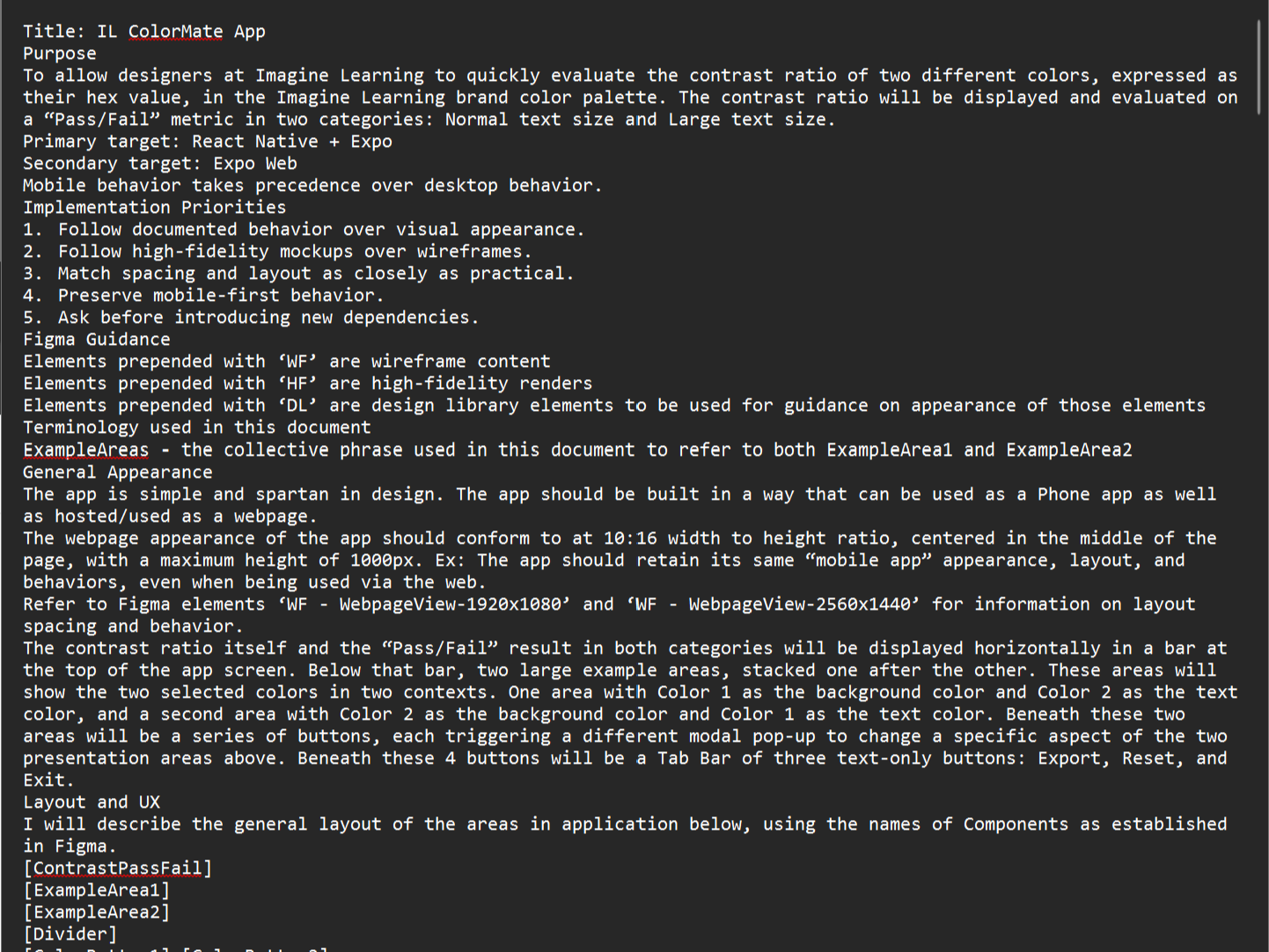This screenshot has width=1269, height=952.
Task: Place cursor on 'Primary target: React Native + Expo' line
Action: 208,142
